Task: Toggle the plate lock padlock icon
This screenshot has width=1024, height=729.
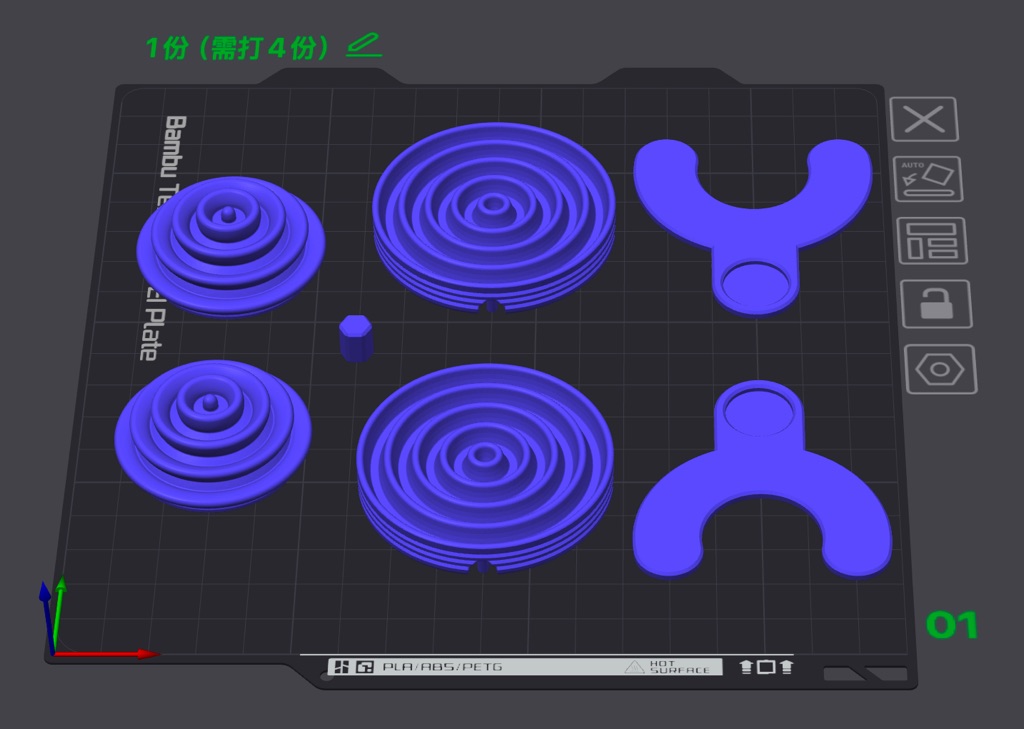Action: (936, 304)
